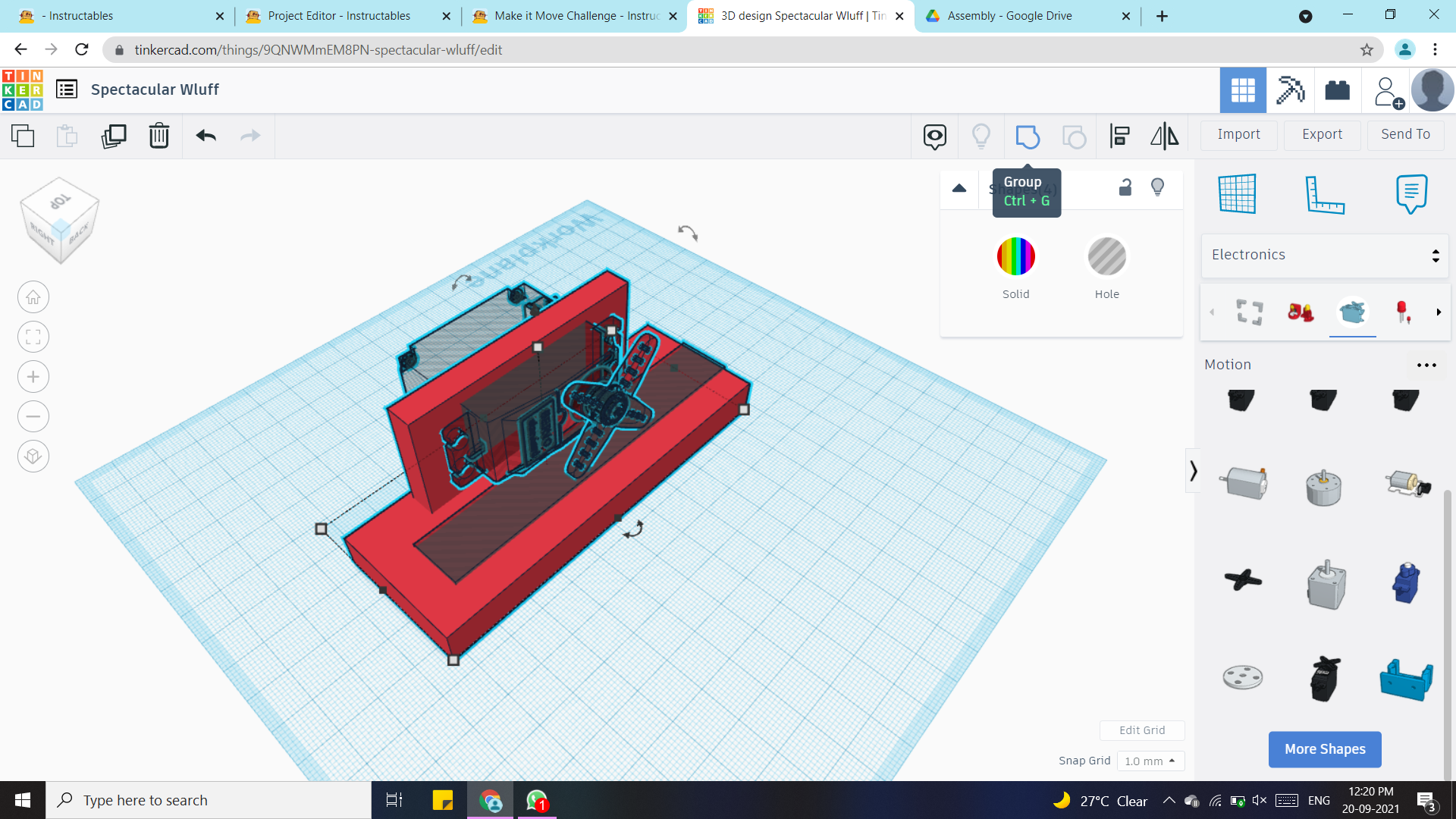
Task: Toggle hide selected shapes lightbulb
Action: click(1157, 187)
